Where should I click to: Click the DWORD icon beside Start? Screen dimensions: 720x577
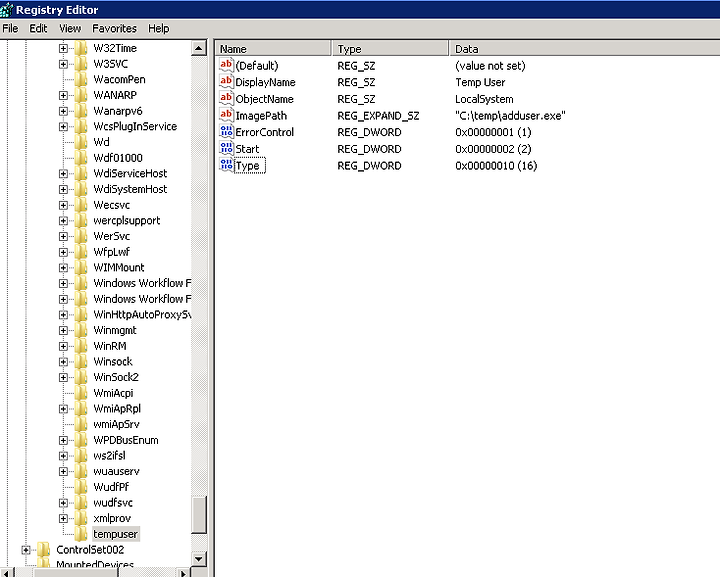(x=226, y=148)
